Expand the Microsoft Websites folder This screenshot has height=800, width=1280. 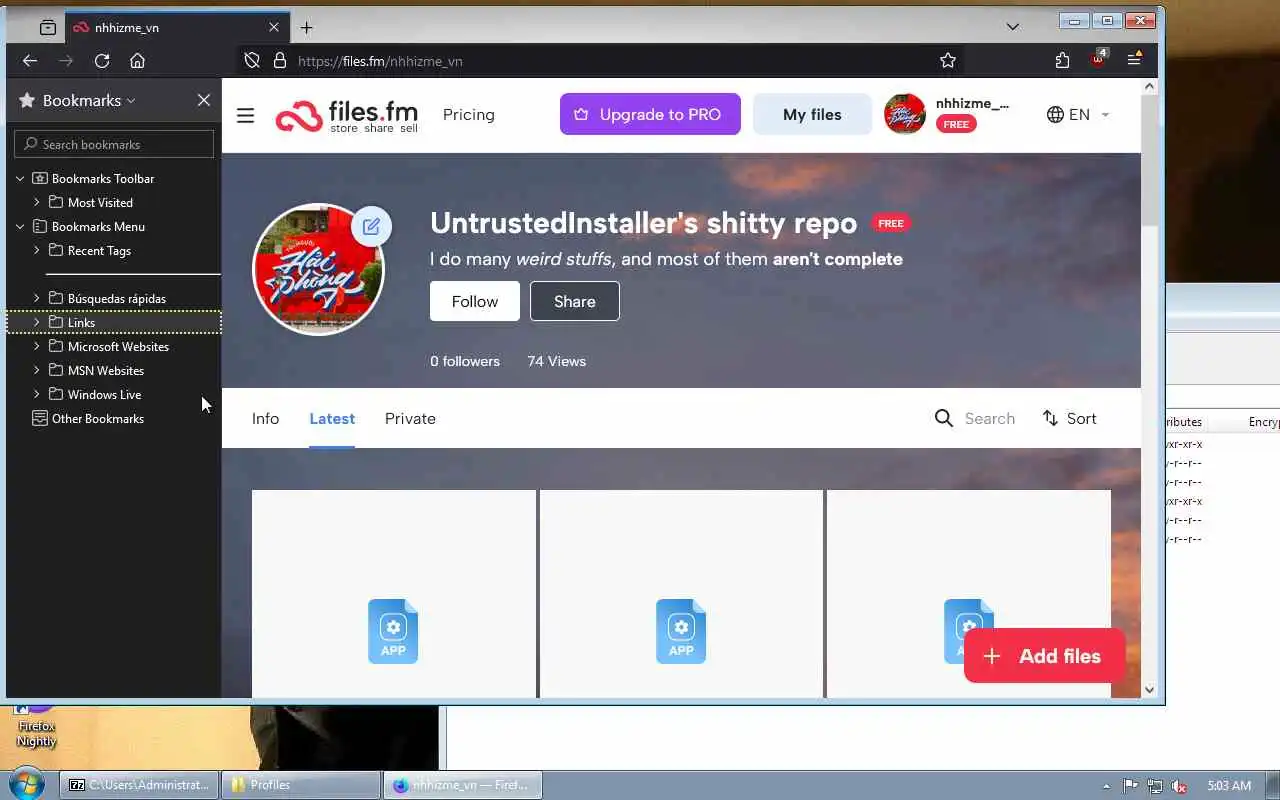(36, 346)
